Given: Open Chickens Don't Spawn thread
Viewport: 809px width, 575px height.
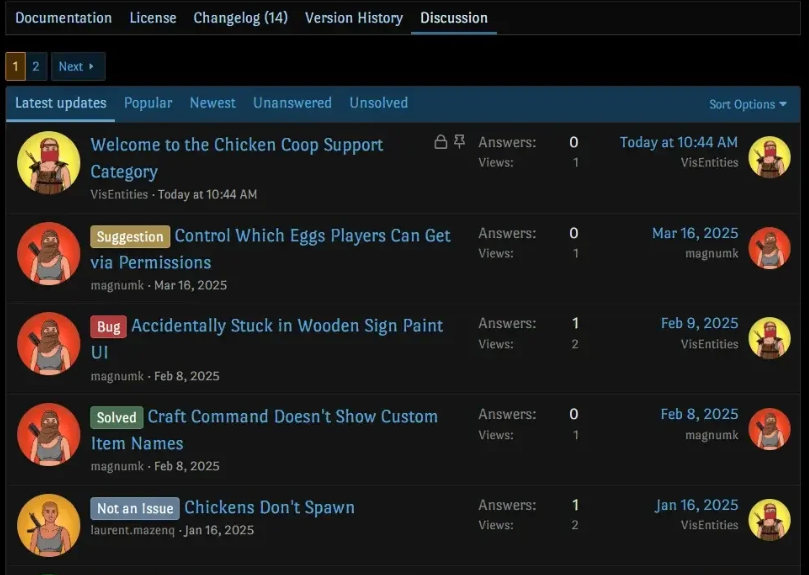Looking at the screenshot, I should pos(269,507).
